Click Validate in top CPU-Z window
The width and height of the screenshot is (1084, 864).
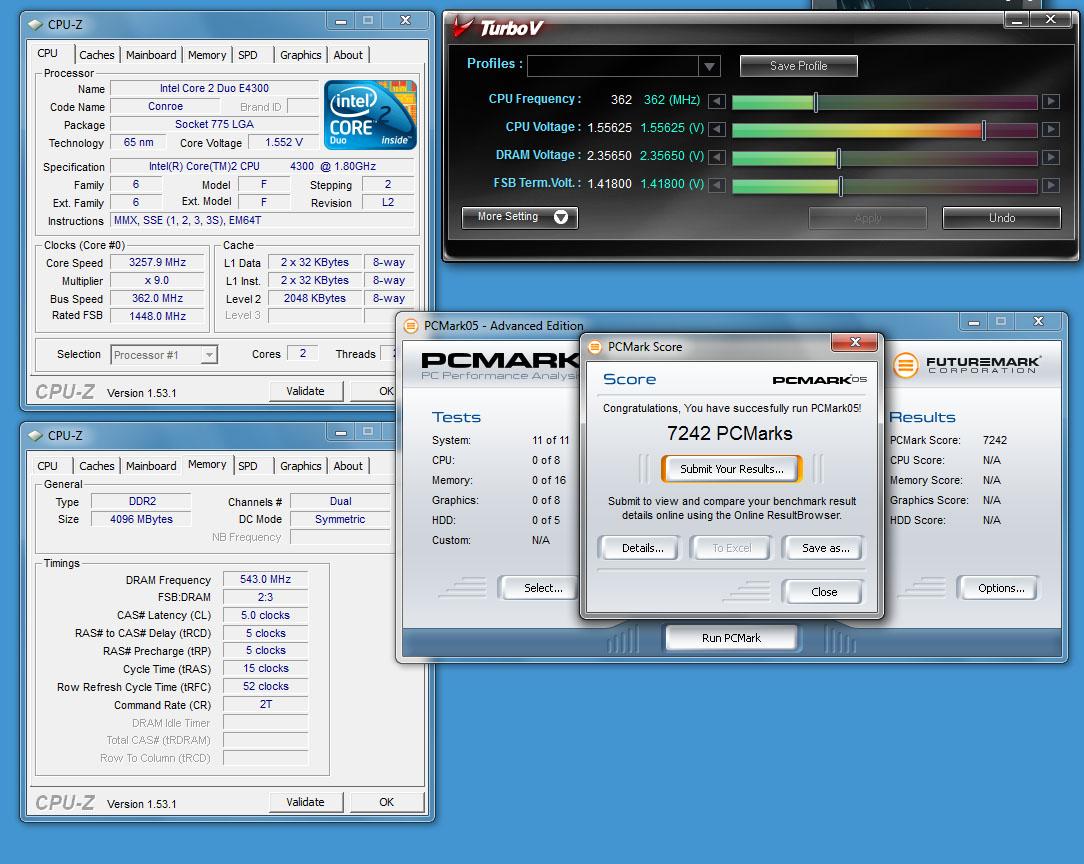[x=306, y=391]
